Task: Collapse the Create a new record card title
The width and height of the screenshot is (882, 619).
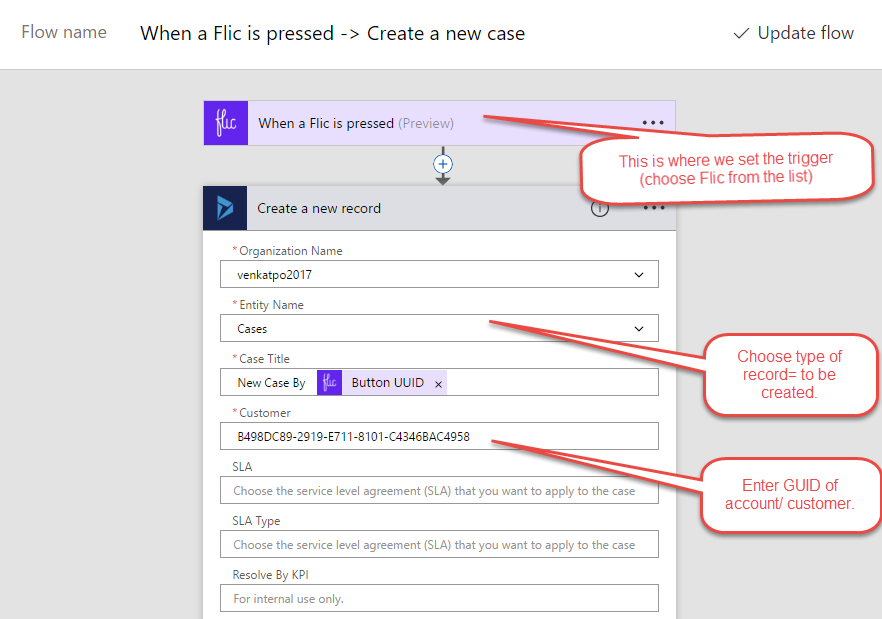Action: click(319, 208)
